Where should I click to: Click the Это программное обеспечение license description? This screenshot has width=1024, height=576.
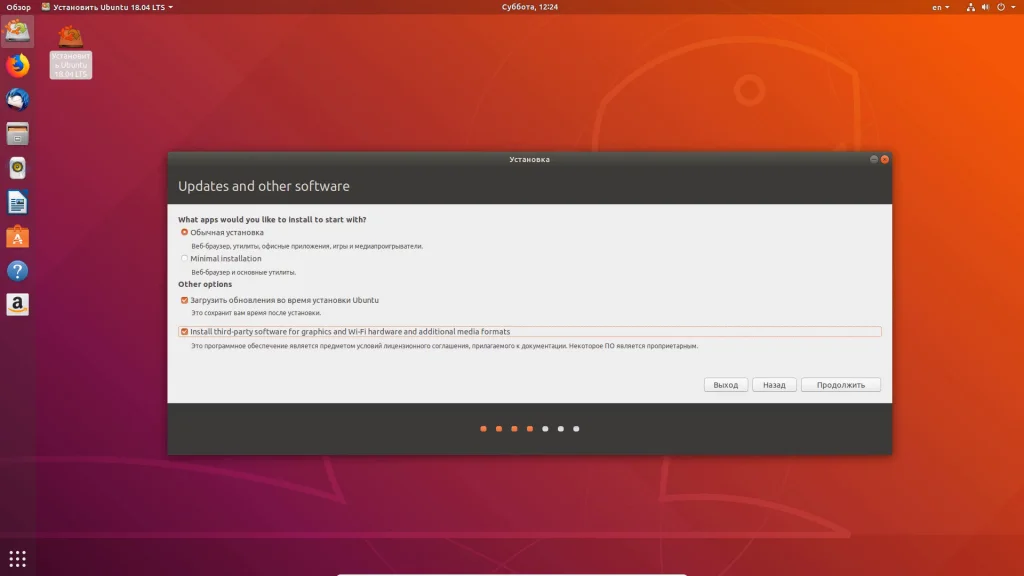tap(444, 346)
